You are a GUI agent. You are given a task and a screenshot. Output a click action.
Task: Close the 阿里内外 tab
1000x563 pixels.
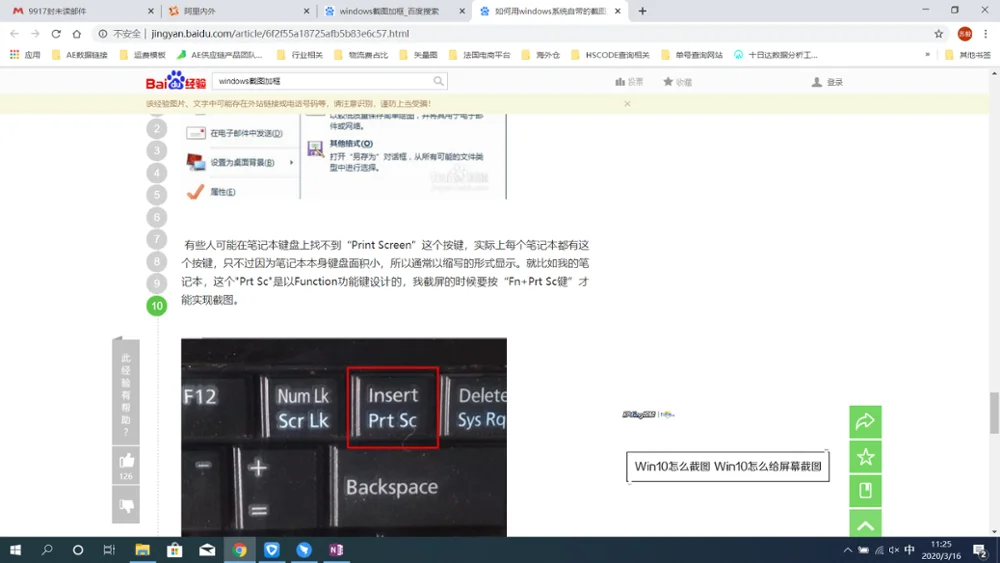306,11
